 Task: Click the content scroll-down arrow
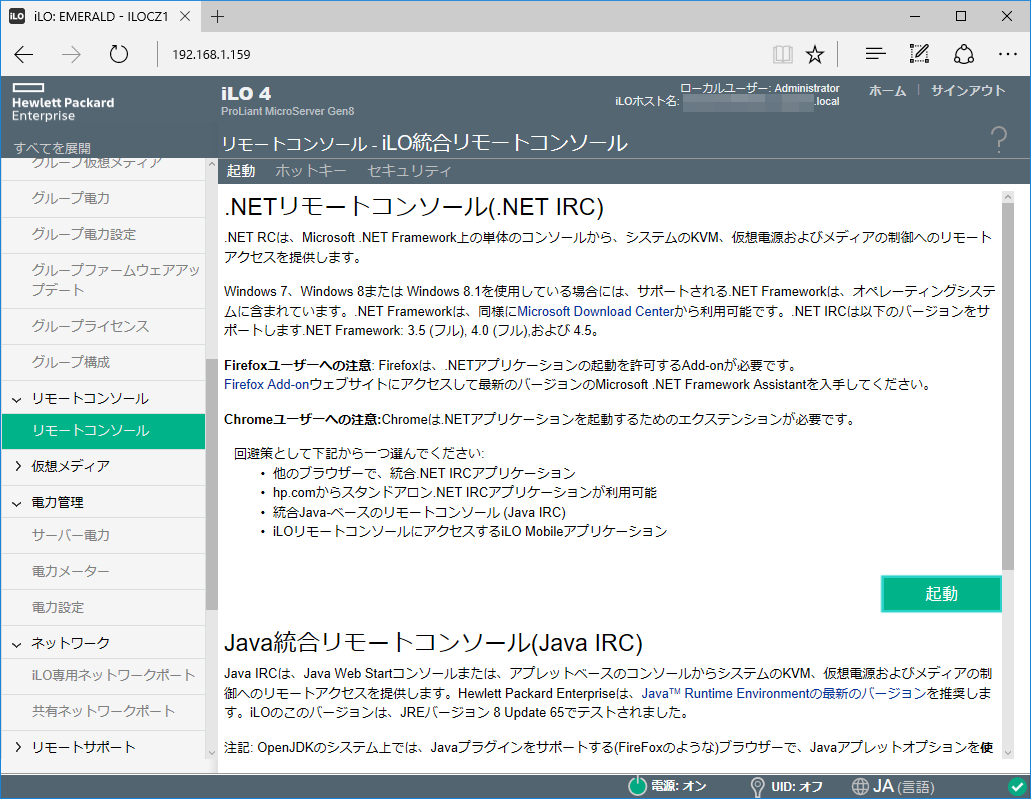click(1008, 752)
